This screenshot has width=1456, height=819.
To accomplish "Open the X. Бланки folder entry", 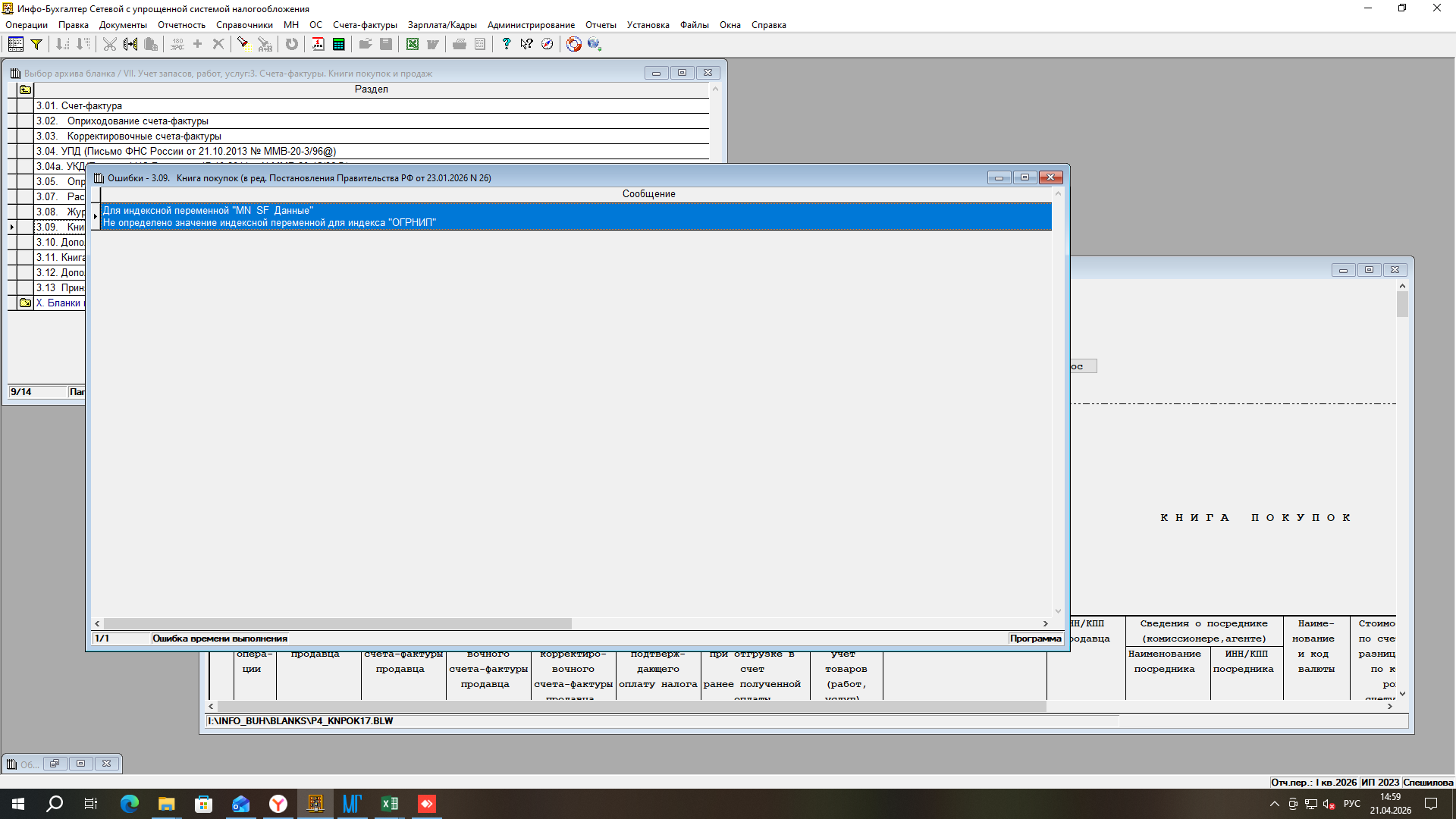I will point(58,303).
